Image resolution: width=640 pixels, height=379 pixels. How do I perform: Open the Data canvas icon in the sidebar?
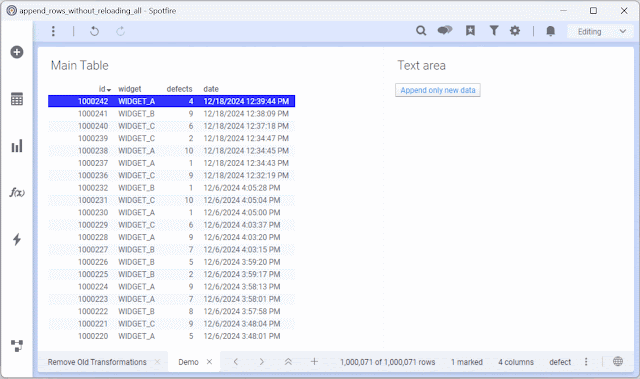(17, 346)
